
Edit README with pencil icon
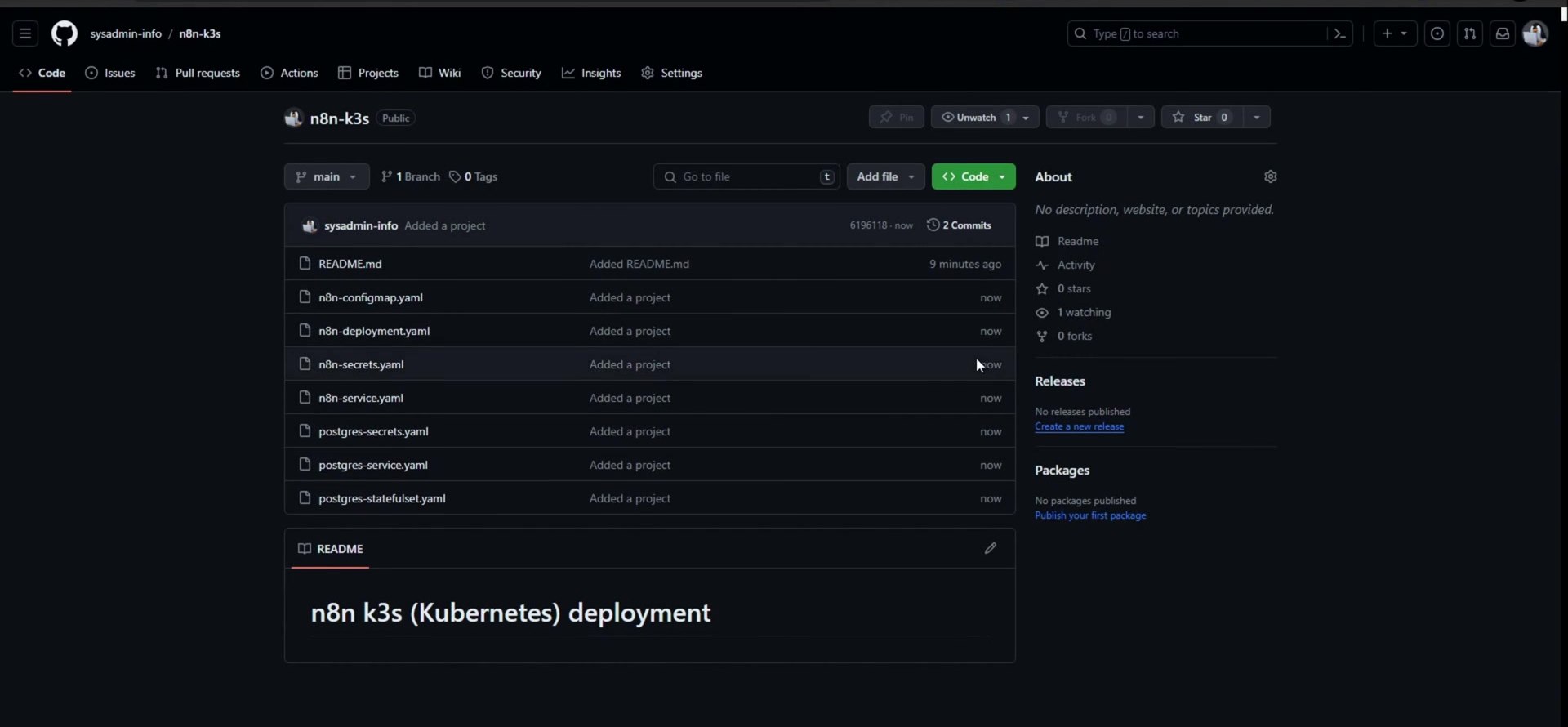pos(990,548)
